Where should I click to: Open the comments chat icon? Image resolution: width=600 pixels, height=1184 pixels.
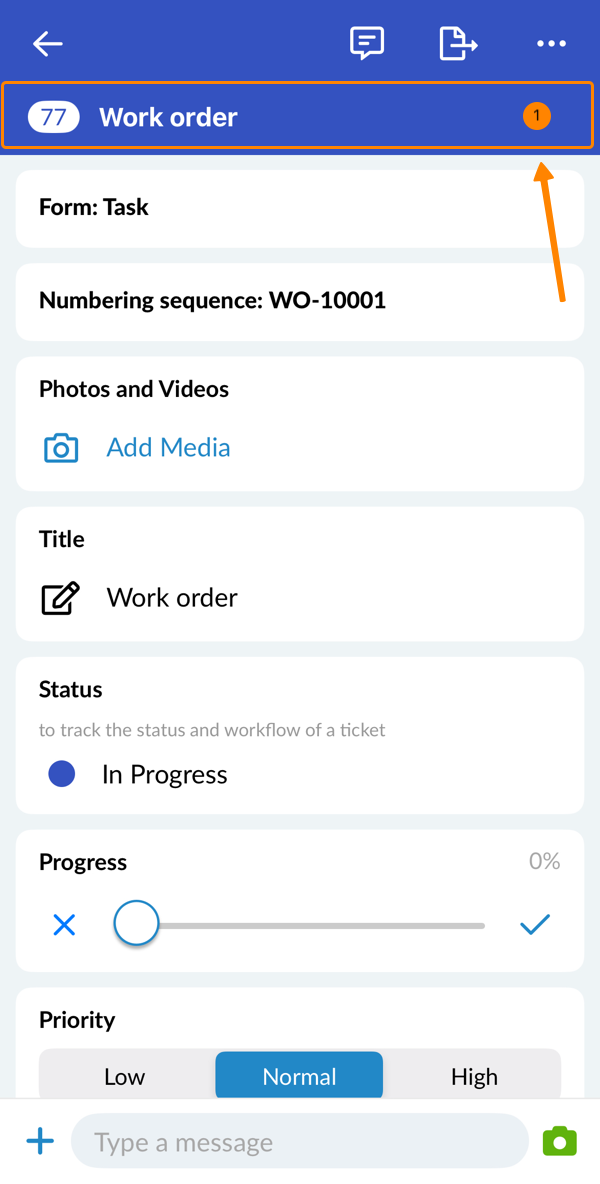click(x=367, y=43)
